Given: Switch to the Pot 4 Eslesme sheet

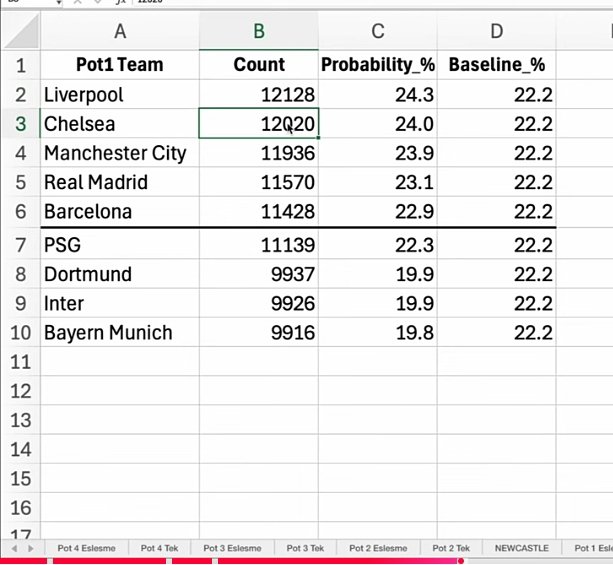Looking at the screenshot, I should (x=86, y=549).
